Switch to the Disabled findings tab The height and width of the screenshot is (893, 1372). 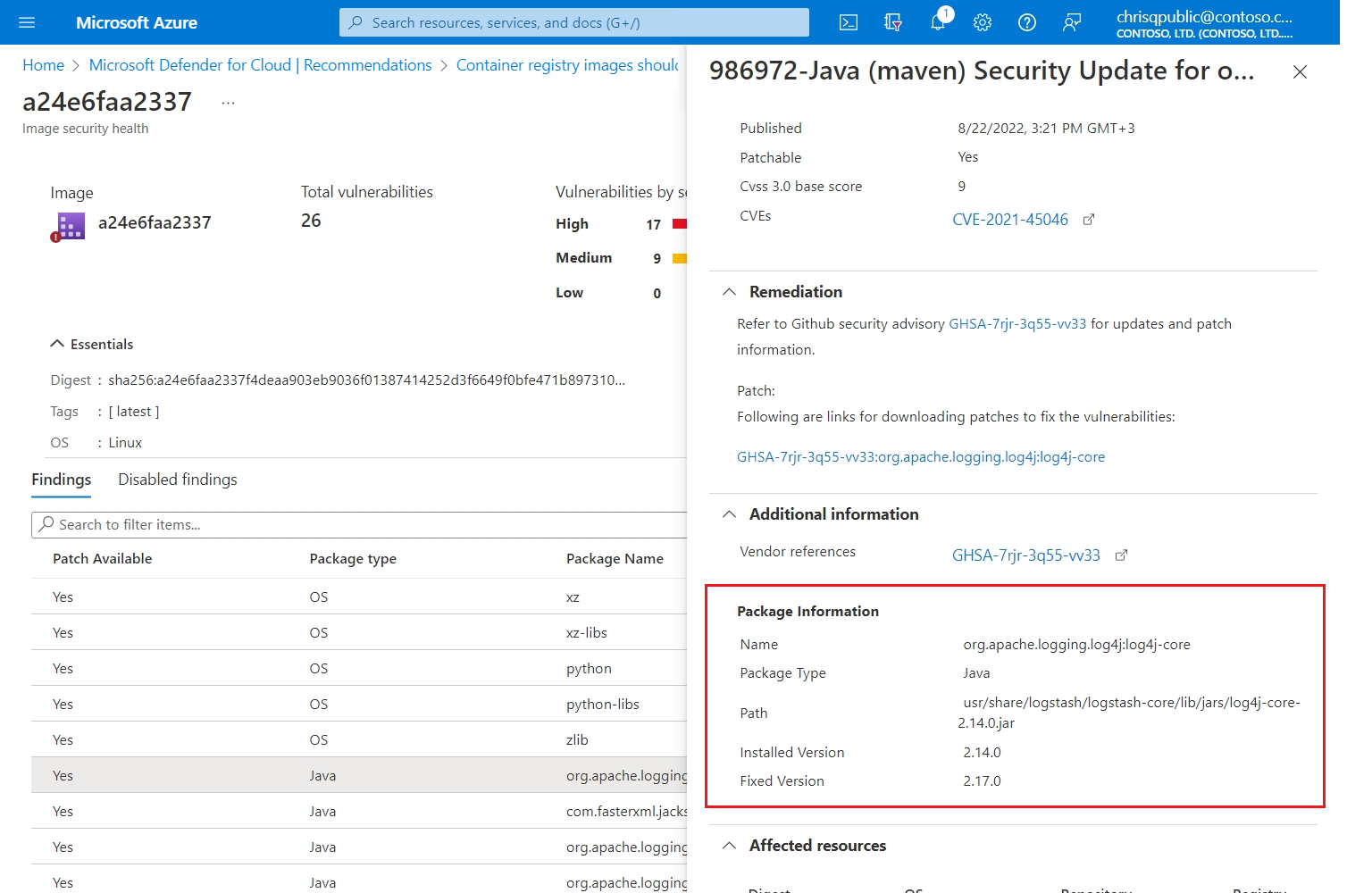click(x=178, y=480)
